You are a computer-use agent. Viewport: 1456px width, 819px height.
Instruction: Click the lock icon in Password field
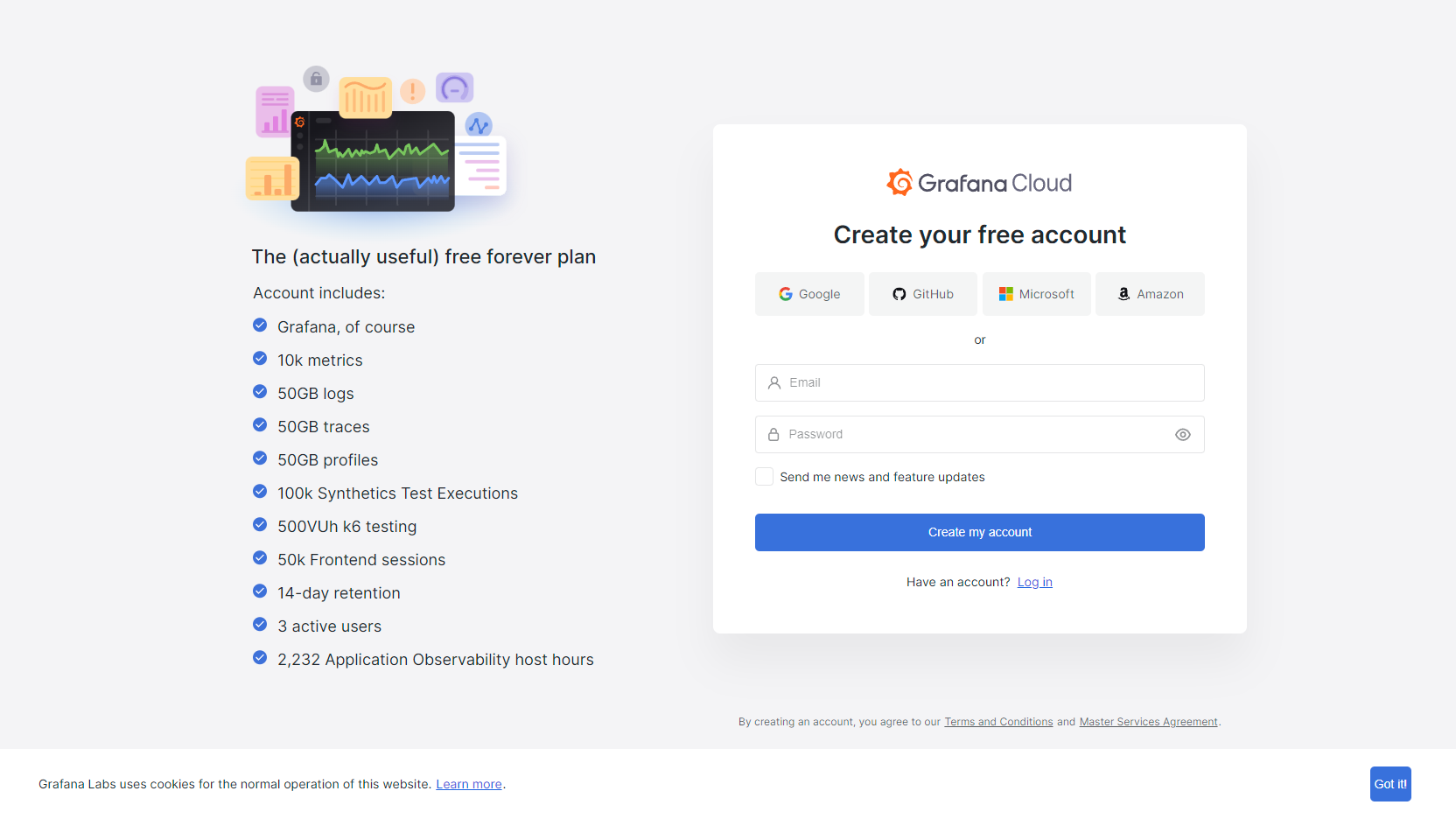pos(773,435)
